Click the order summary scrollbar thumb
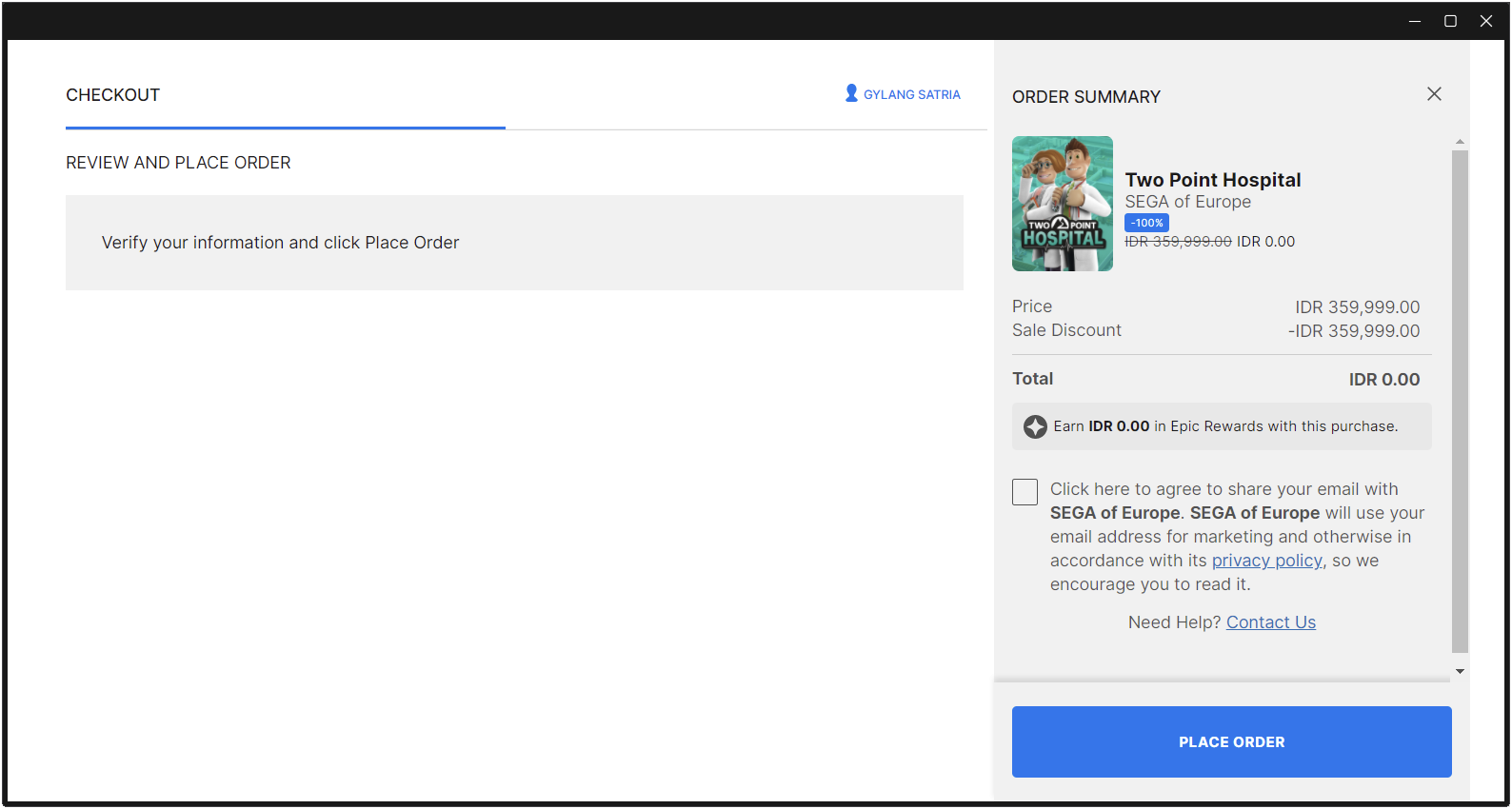The height and width of the screenshot is (809, 1512). point(1460,401)
